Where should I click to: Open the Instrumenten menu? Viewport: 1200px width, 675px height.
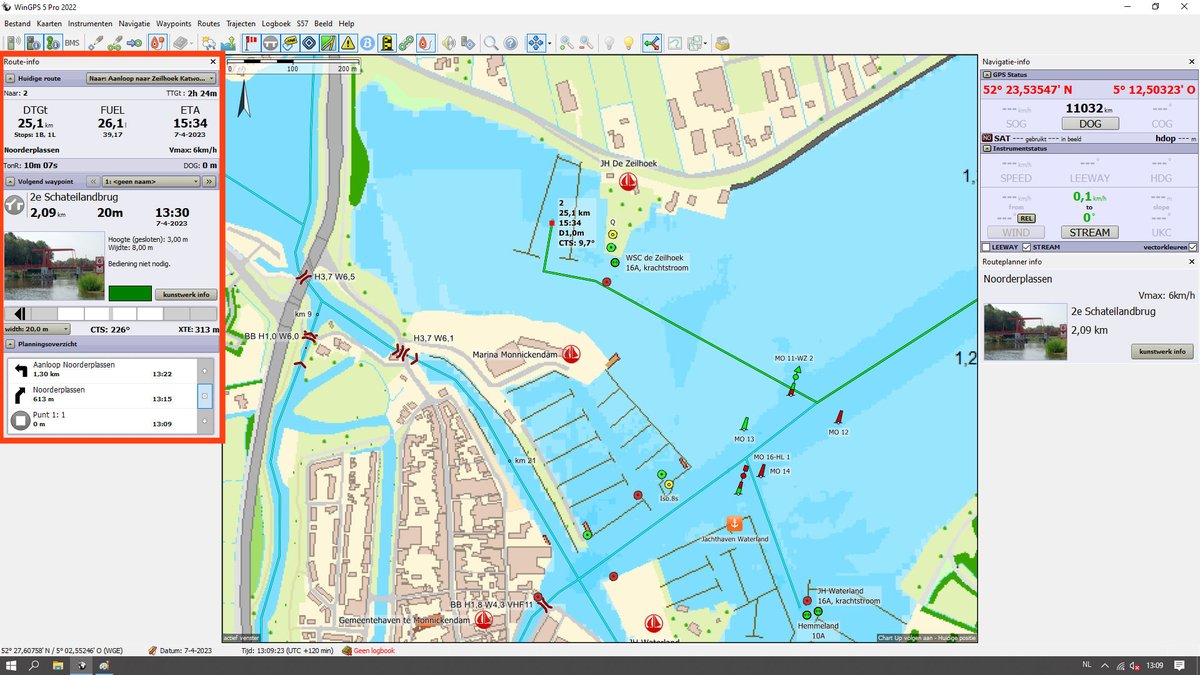click(x=90, y=23)
